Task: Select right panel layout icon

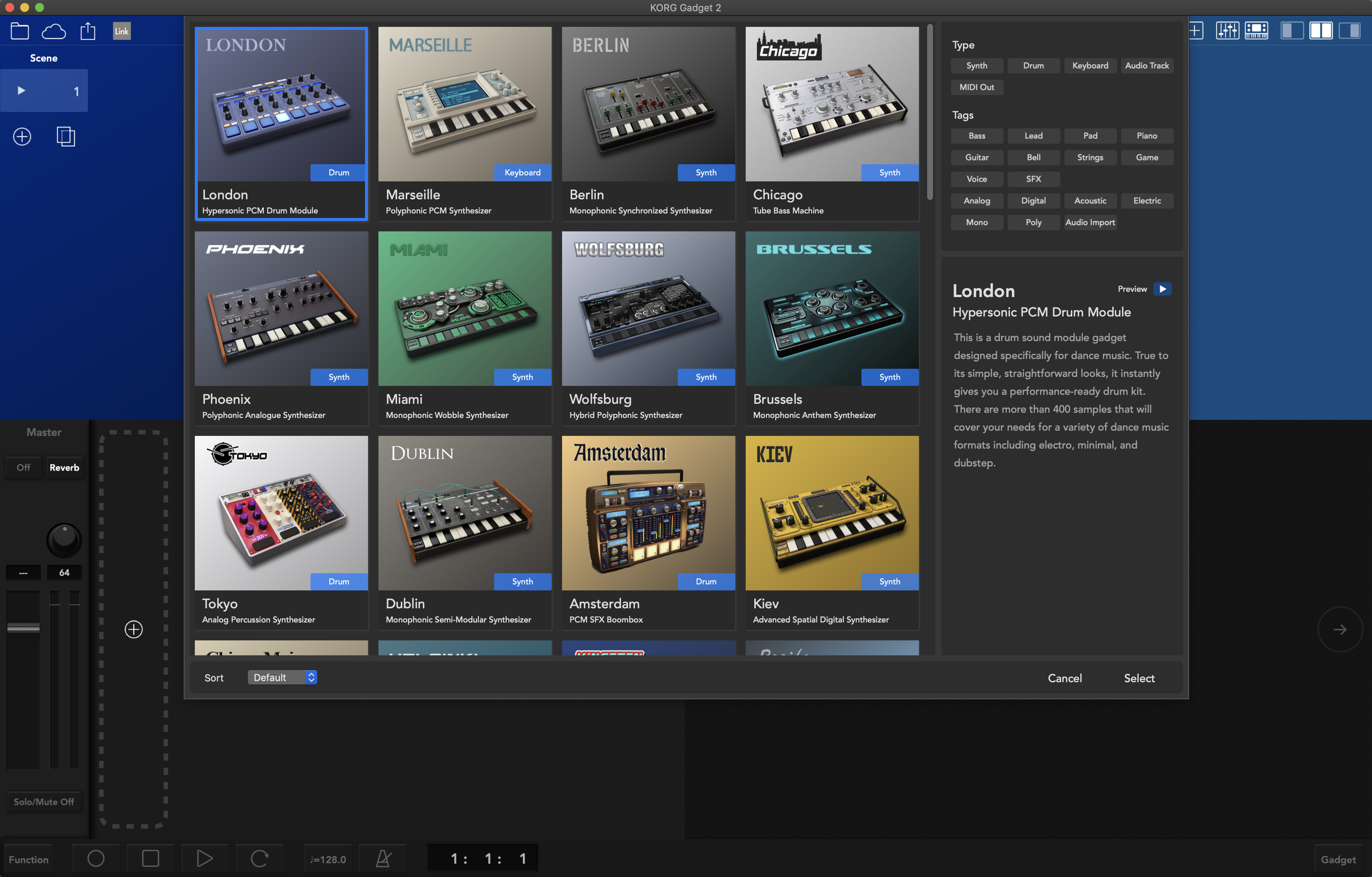Action: (x=1349, y=31)
